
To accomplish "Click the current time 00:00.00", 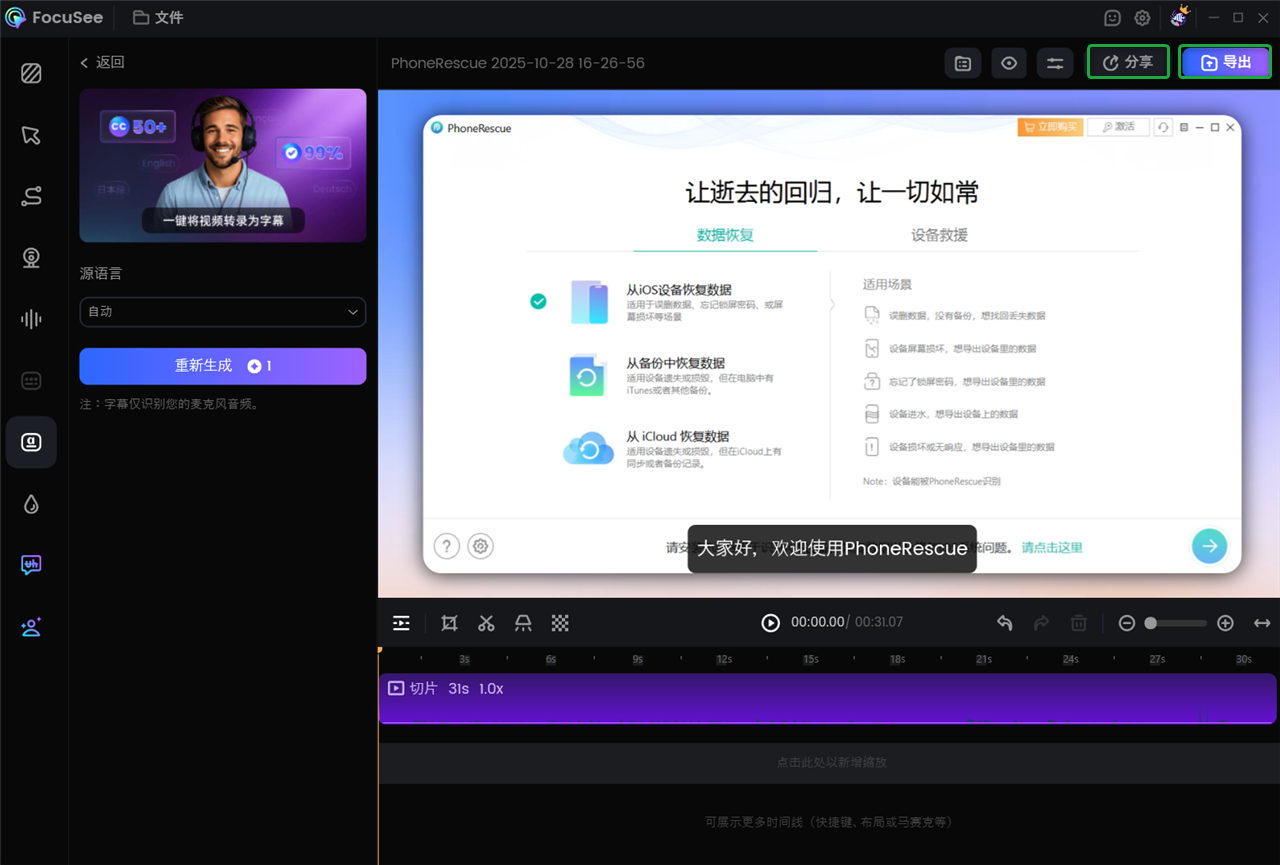I will 818,622.
